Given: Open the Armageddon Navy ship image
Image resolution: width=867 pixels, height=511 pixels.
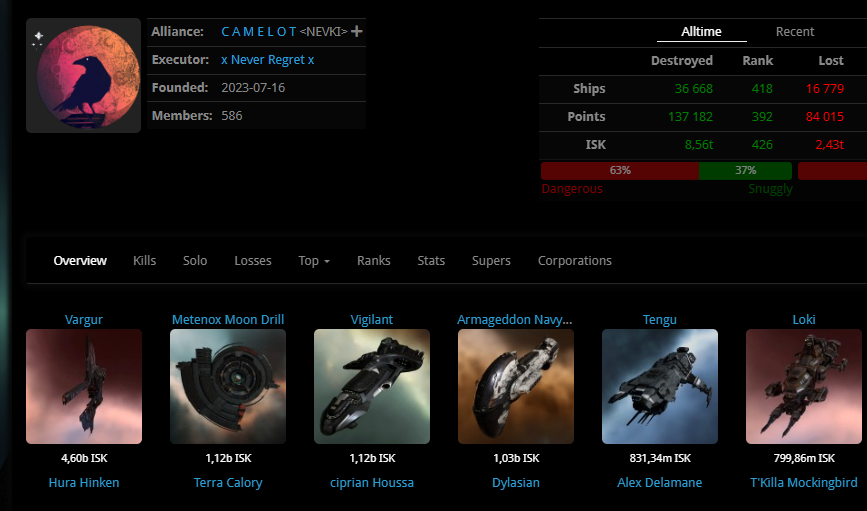Looking at the screenshot, I should [516, 387].
